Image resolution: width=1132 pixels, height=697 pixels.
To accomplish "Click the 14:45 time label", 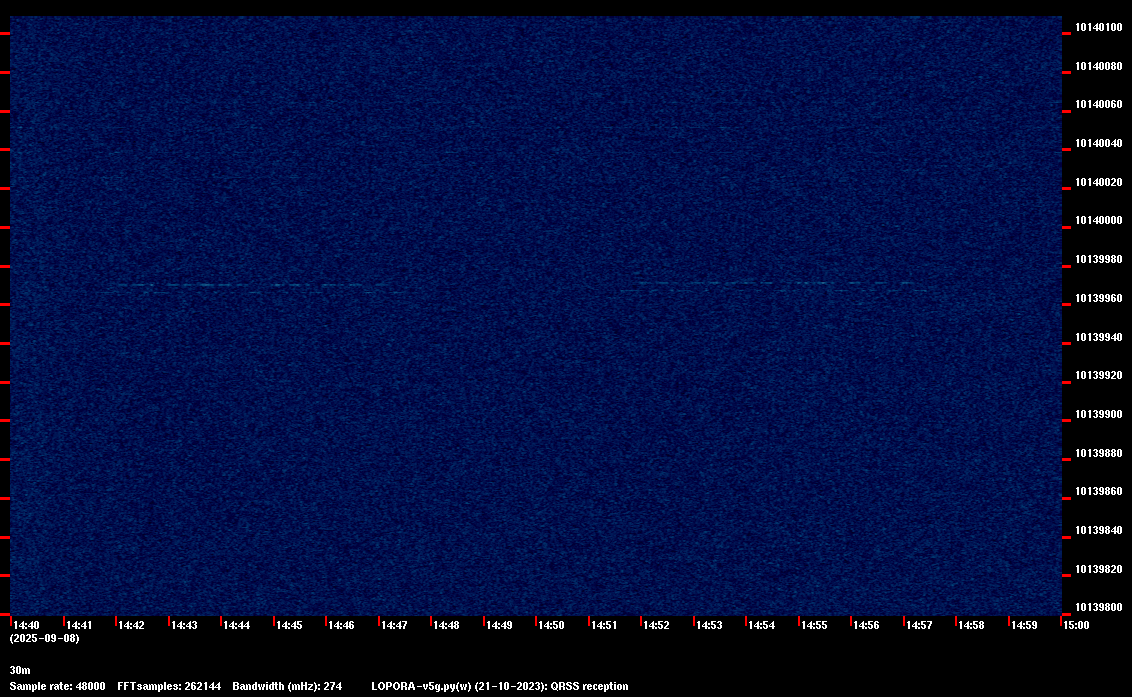I will pos(289,625).
